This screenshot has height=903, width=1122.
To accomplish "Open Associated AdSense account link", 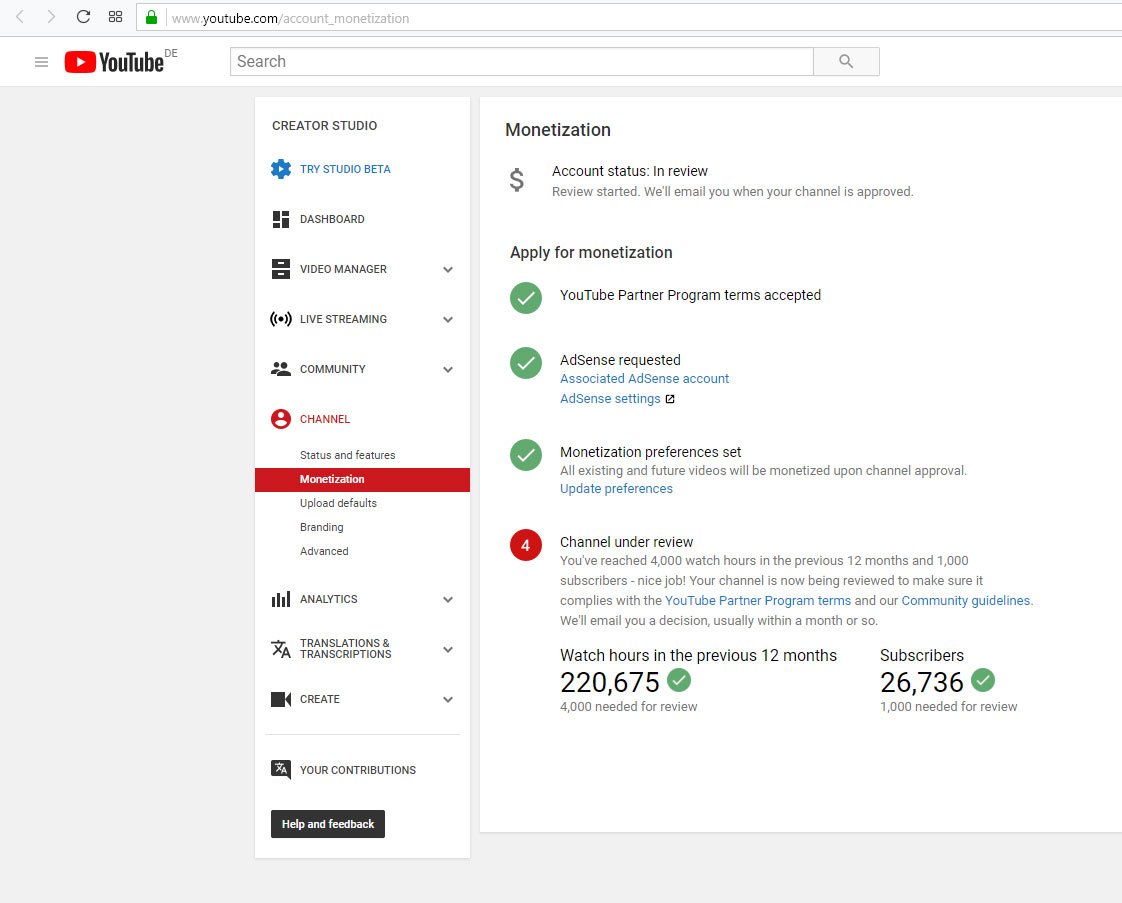I will pos(645,379).
